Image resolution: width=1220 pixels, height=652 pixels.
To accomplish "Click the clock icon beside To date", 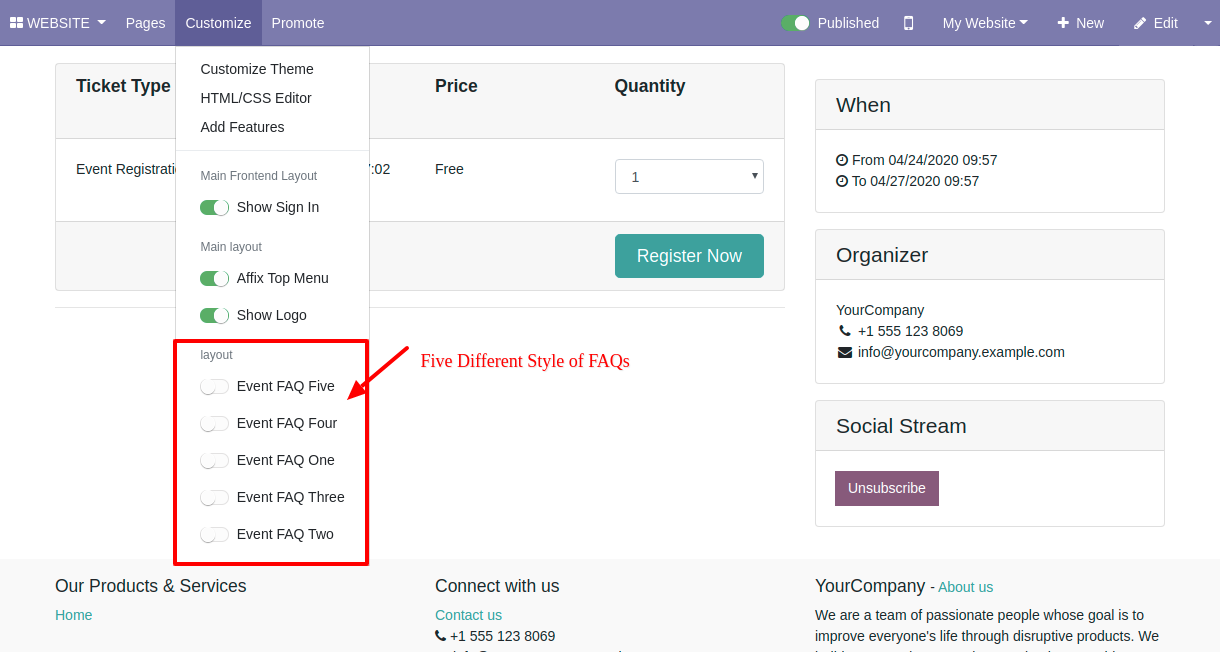I will (x=842, y=181).
